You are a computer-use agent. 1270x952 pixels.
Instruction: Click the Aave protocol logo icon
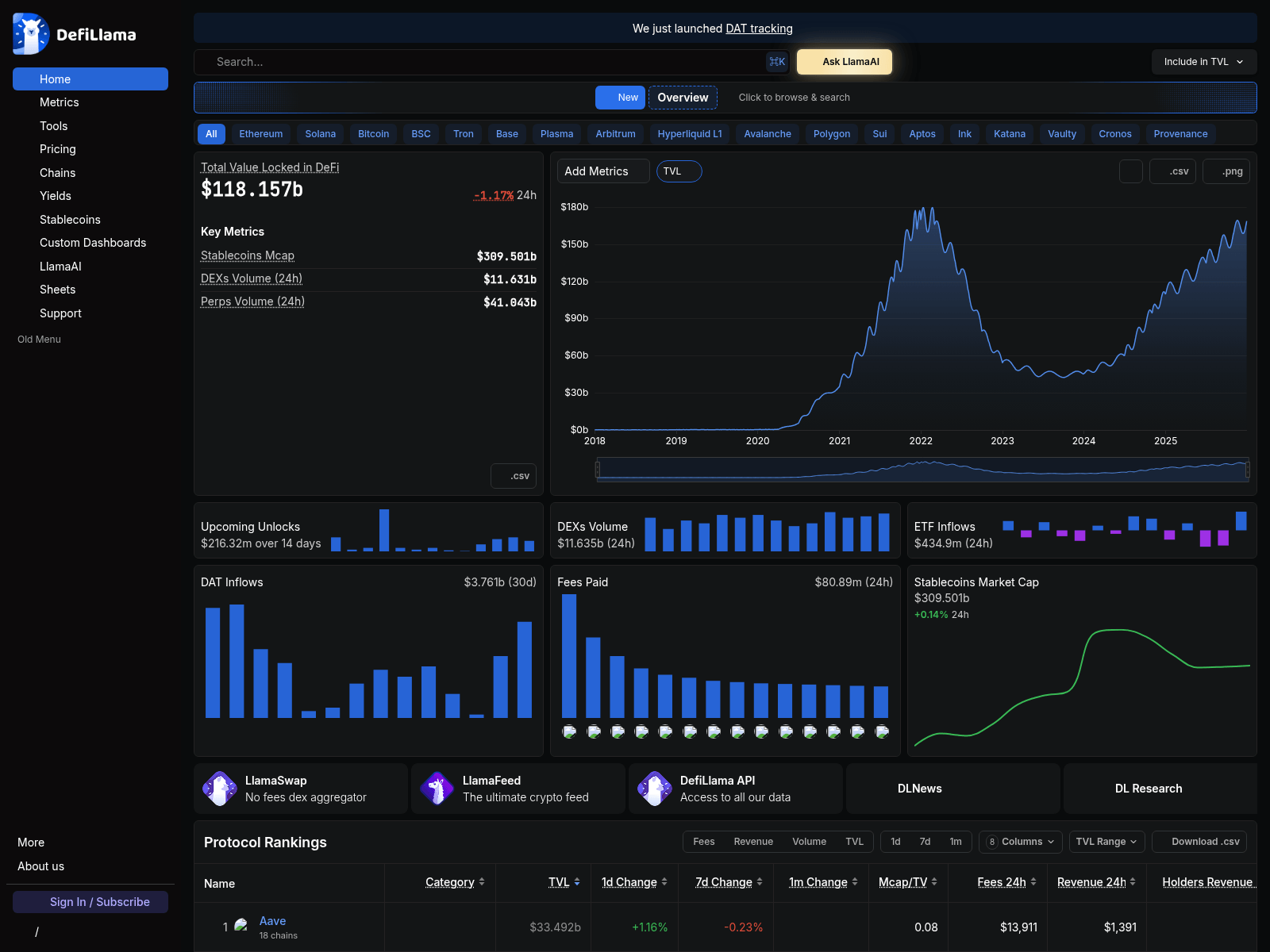coord(241,925)
